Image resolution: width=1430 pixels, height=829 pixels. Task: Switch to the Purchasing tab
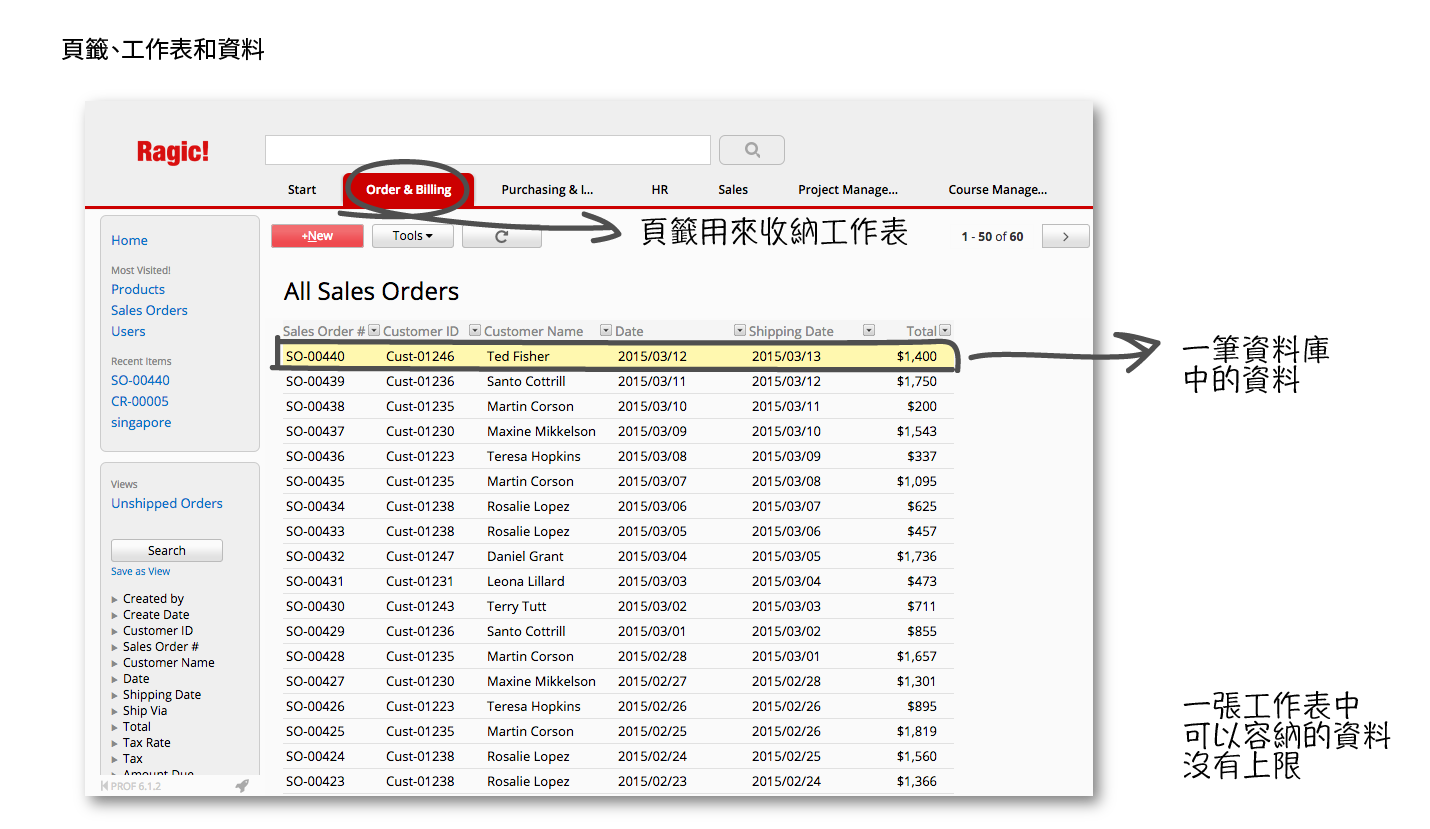point(547,190)
